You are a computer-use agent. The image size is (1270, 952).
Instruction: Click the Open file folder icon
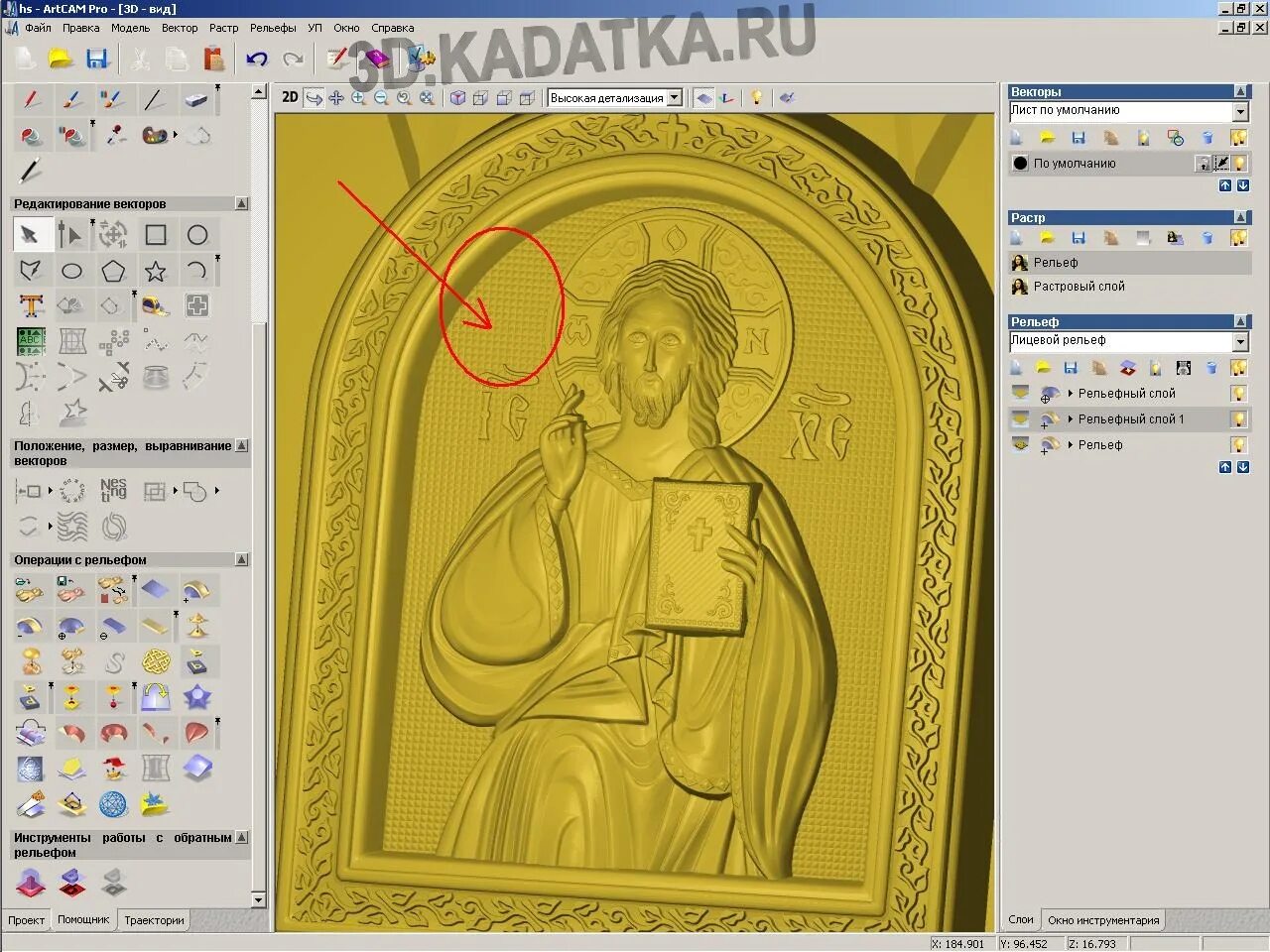pos(62,59)
